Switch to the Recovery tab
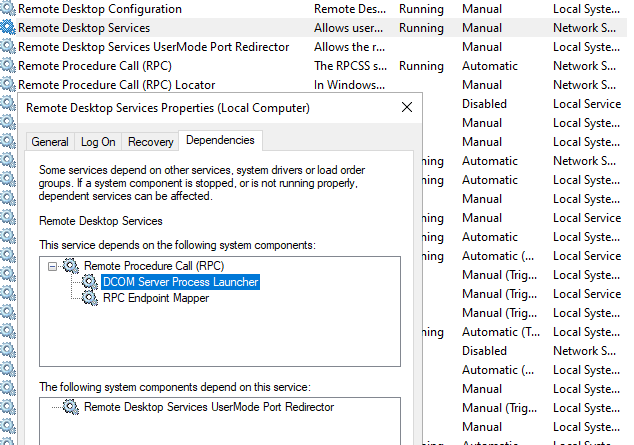This screenshot has width=634, height=445. (150, 142)
